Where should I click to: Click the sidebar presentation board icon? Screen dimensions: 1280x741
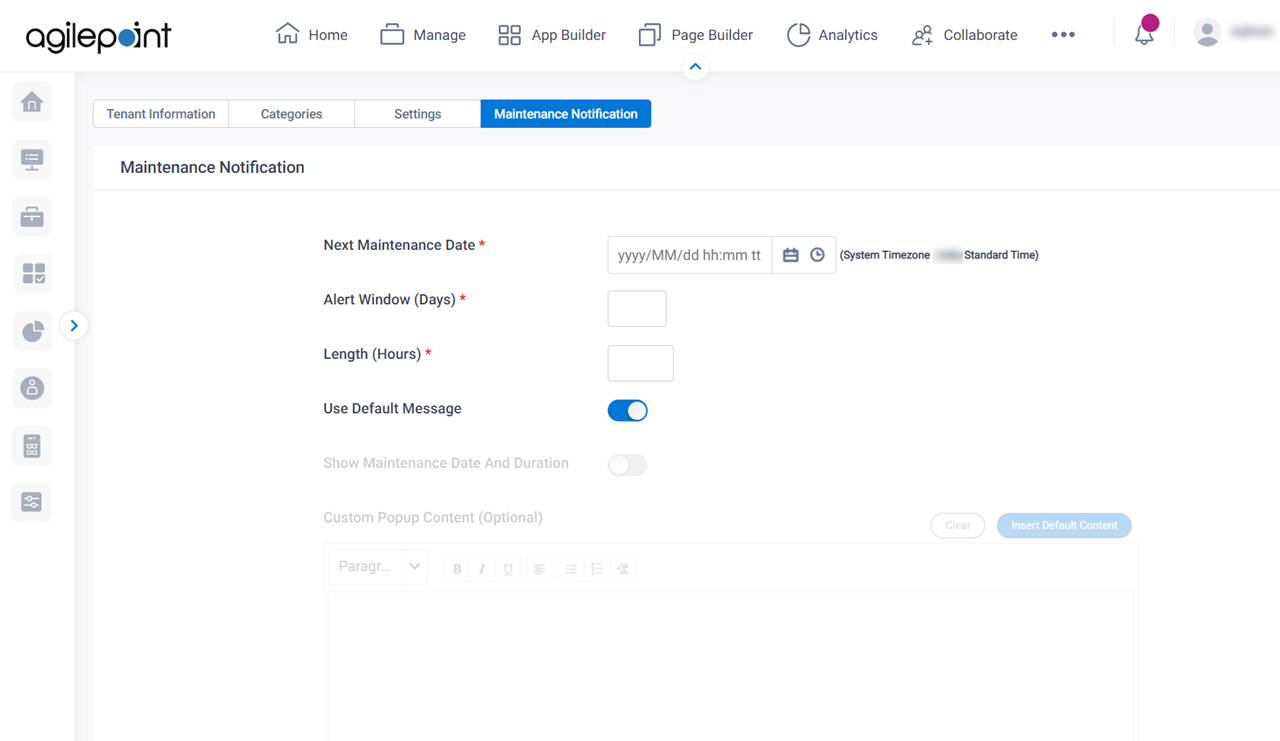[32, 159]
